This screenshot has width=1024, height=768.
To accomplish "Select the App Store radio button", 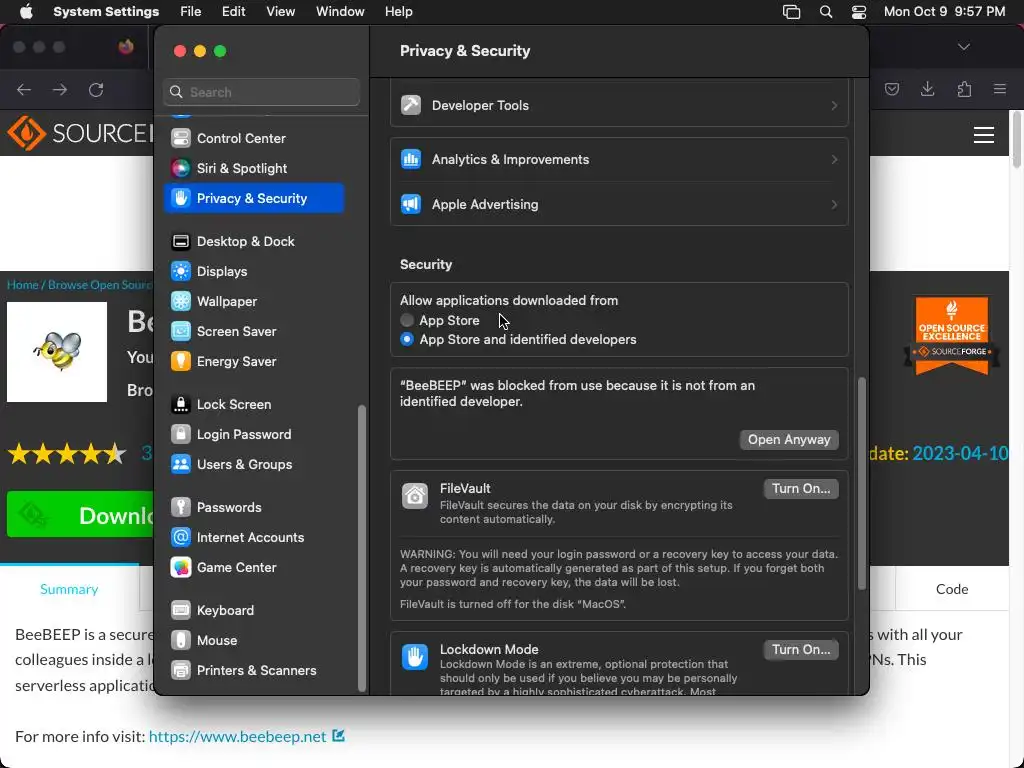I will [407, 321].
